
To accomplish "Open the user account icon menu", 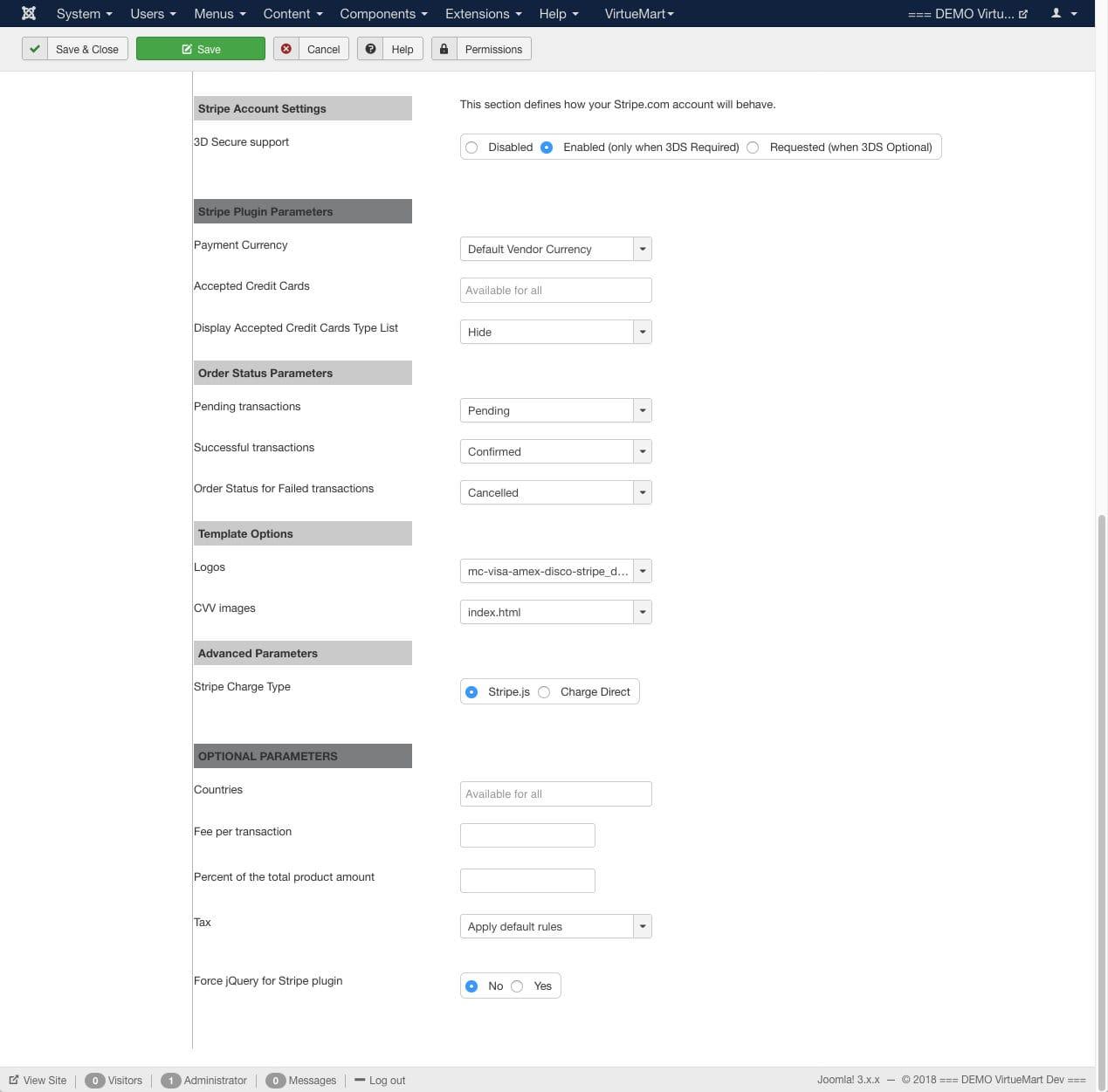I will (1063, 13).
